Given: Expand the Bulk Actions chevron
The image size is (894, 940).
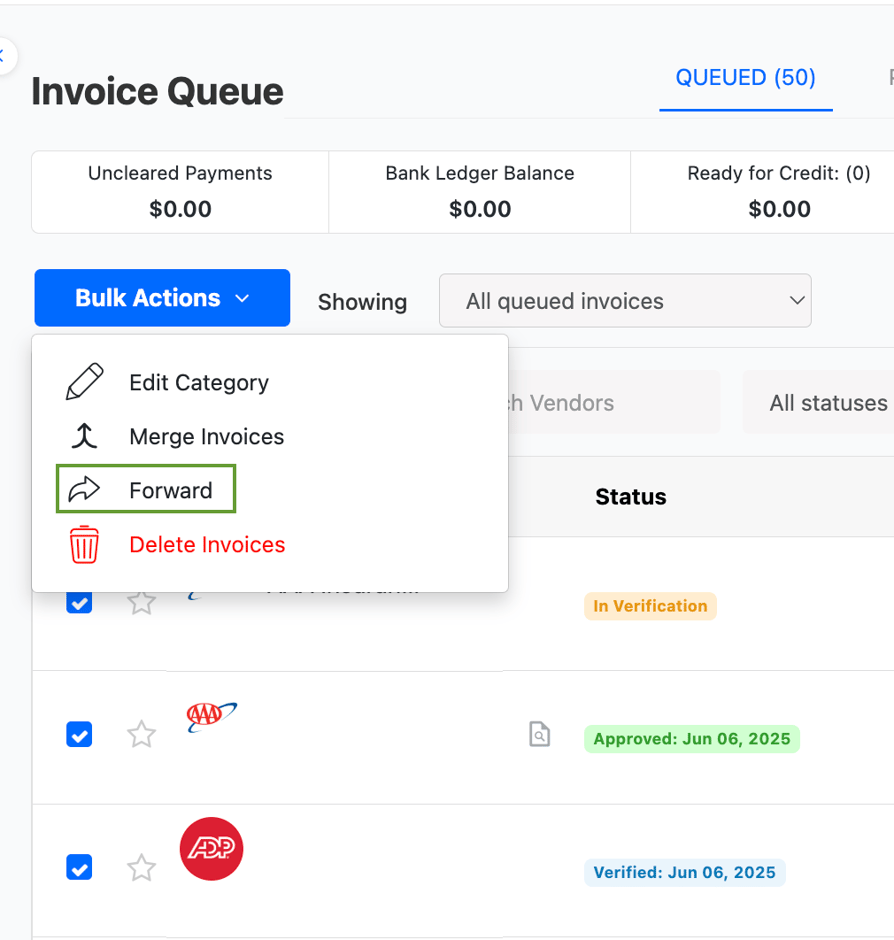Looking at the screenshot, I should tap(242, 297).
